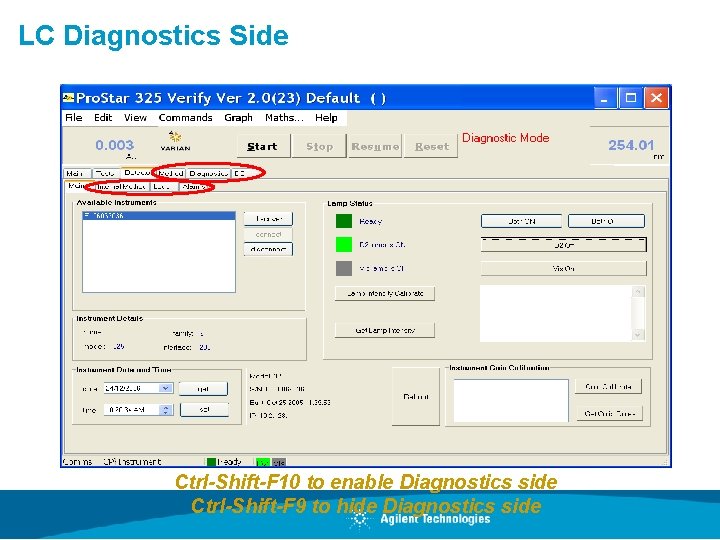The image size is (720, 540).
Task: Click the disconnect button
Action: tap(268, 249)
